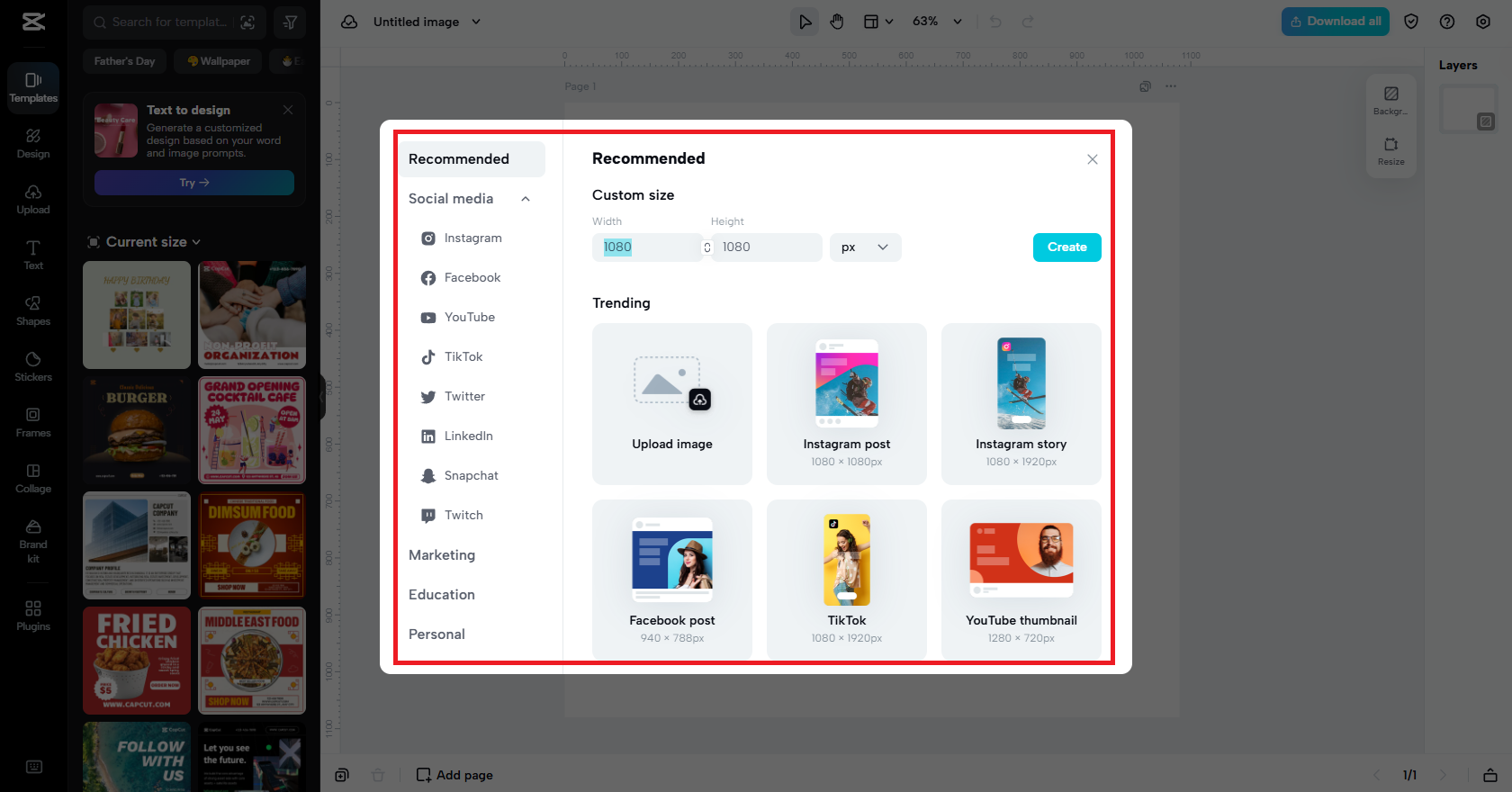
Task: Select the Text tool in sidebar
Action: coord(33,255)
